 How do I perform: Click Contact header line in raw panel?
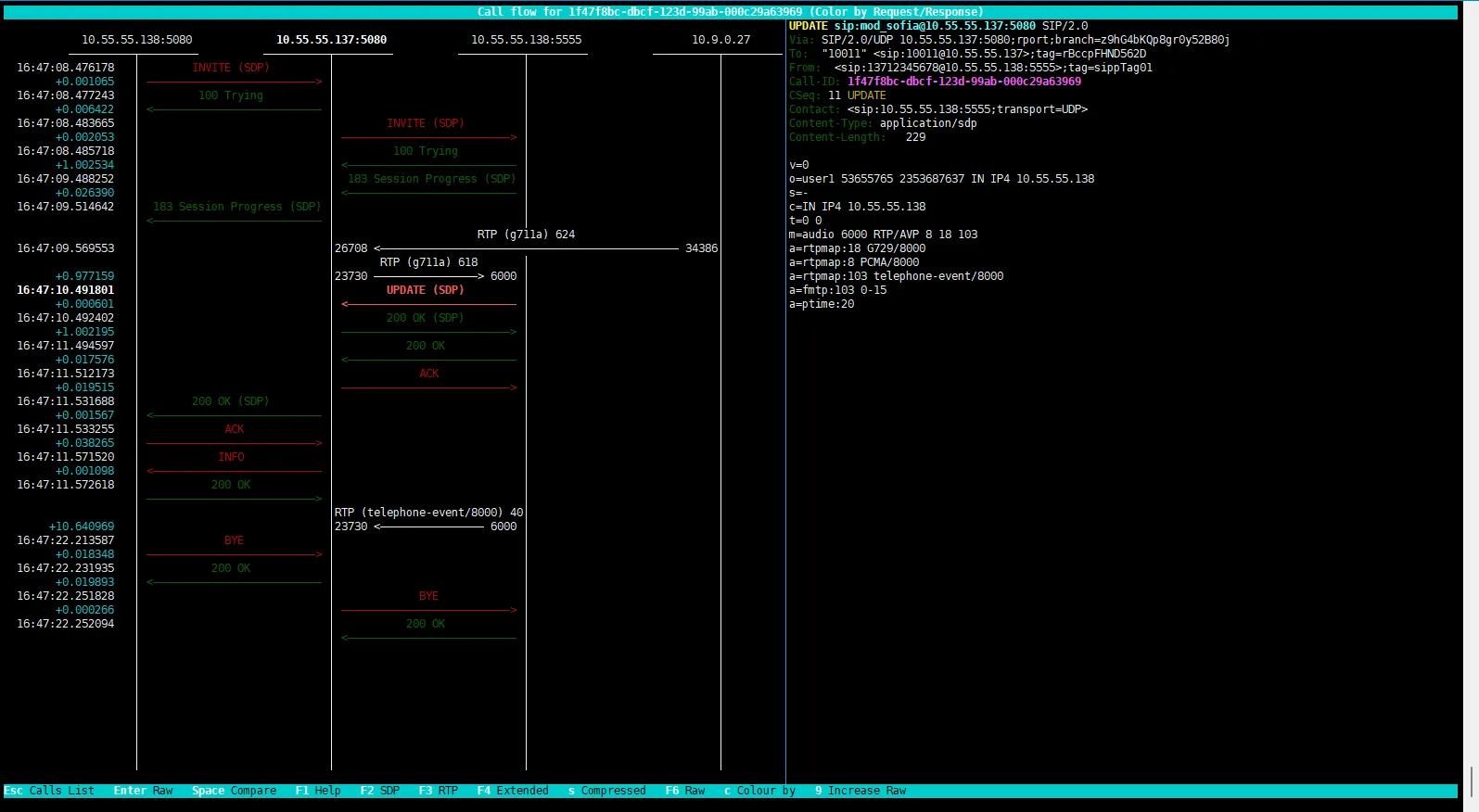[938, 109]
